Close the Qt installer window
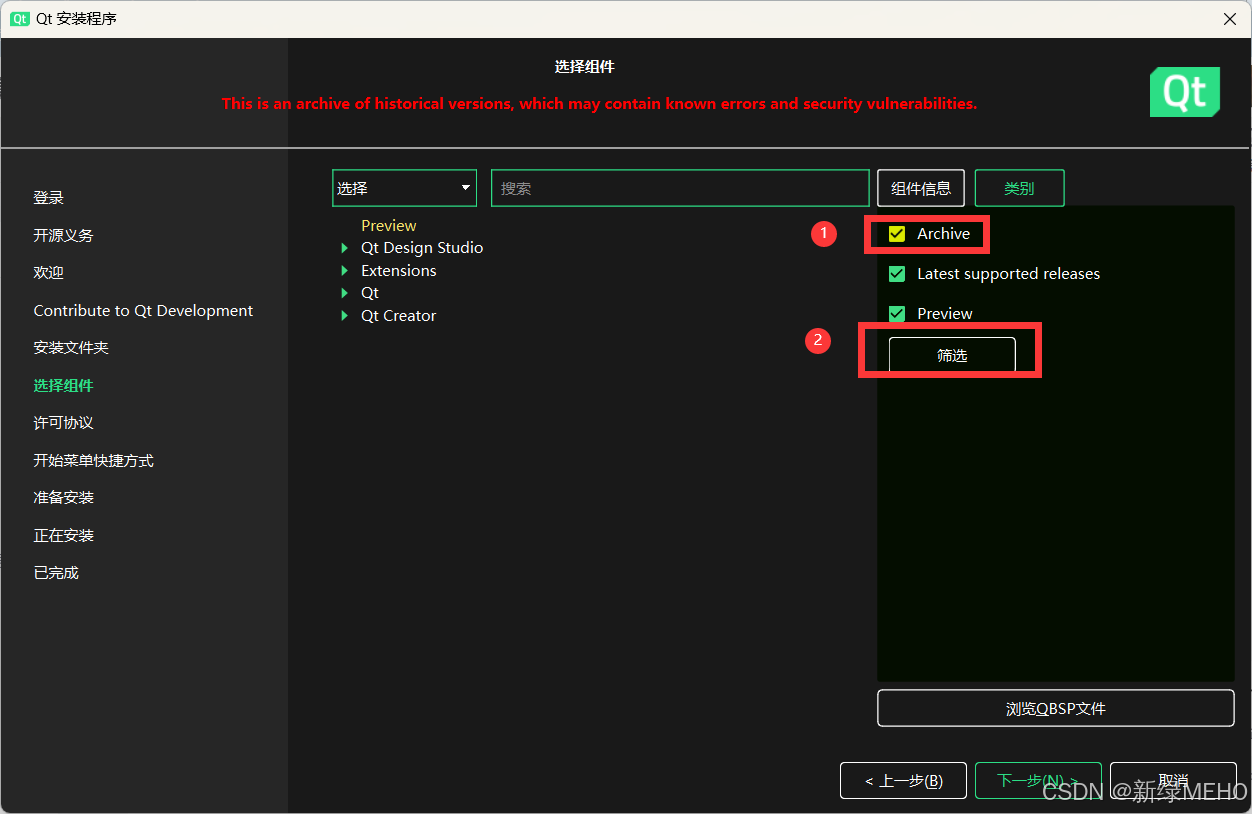The width and height of the screenshot is (1252, 814). pos(1230,18)
